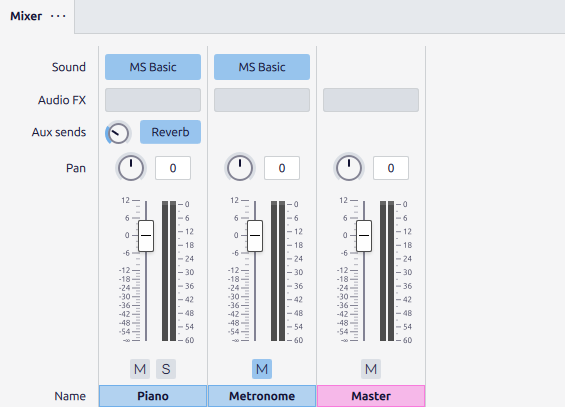The width and height of the screenshot is (565, 407).
Task: Click Metronome's empty Audio FX slot
Action: pos(262,100)
